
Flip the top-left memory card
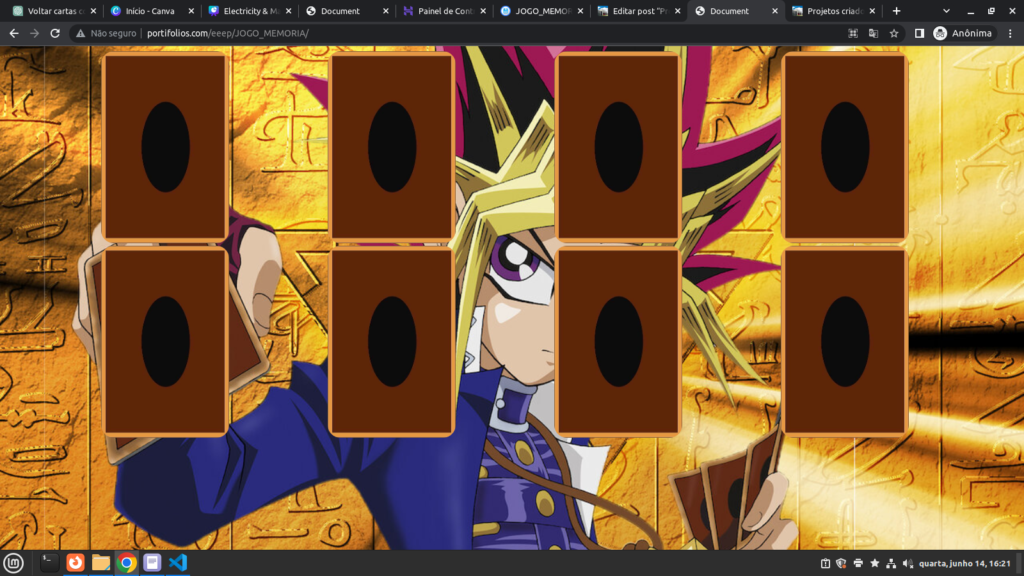pyautogui.click(x=165, y=146)
